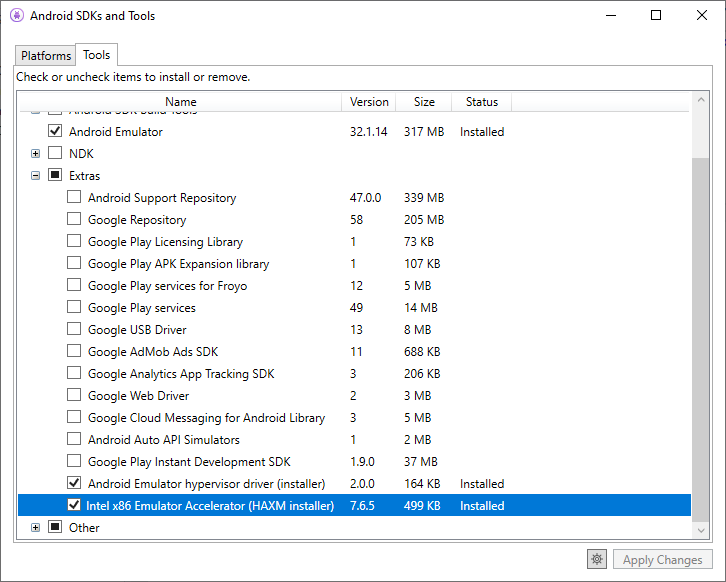Toggle the Extras group checkbox

coord(55,175)
